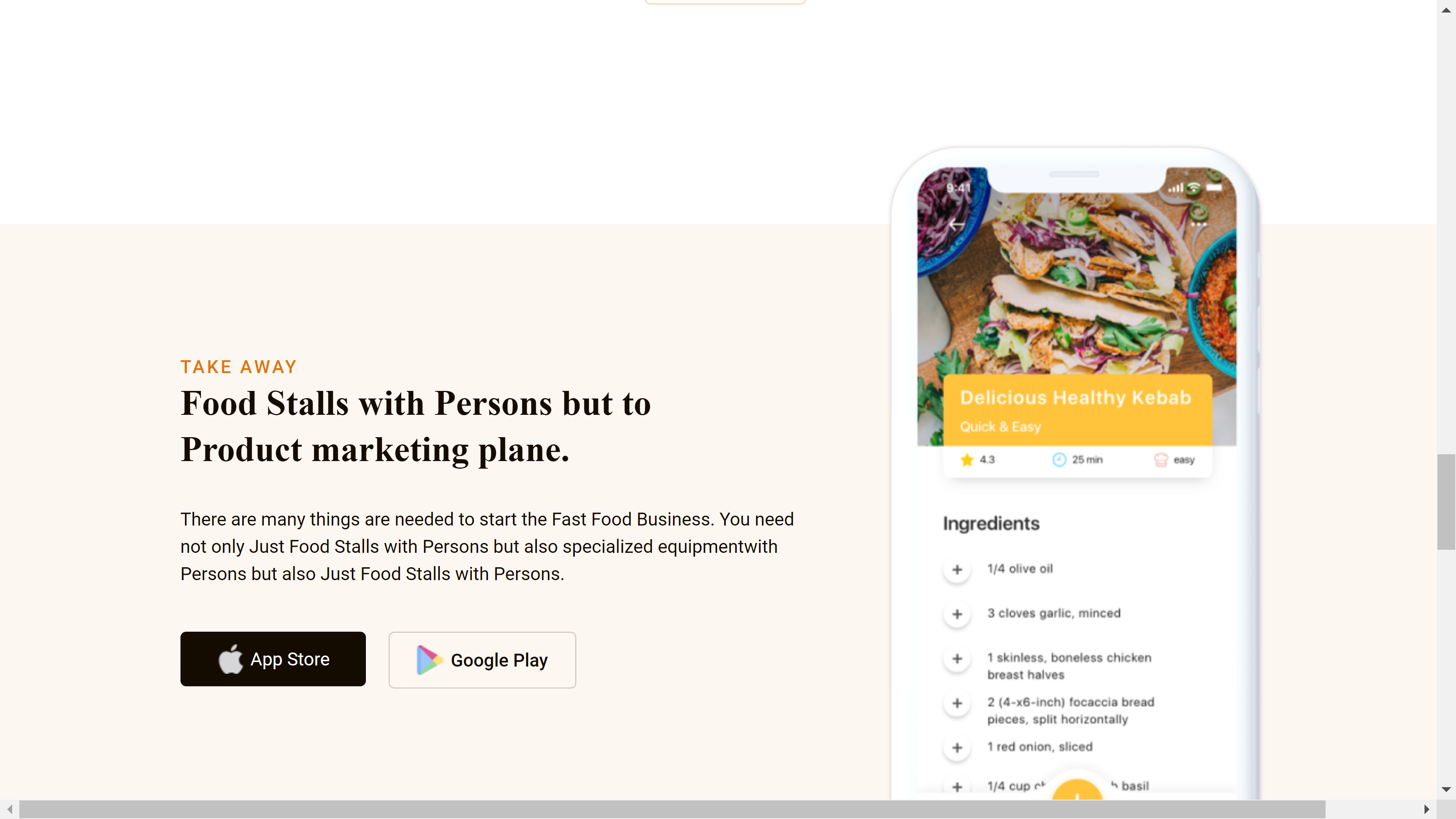The image size is (1456, 819).
Task: Tap the plus beside 1/4 olive oil
Action: pyautogui.click(x=957, y=569)
